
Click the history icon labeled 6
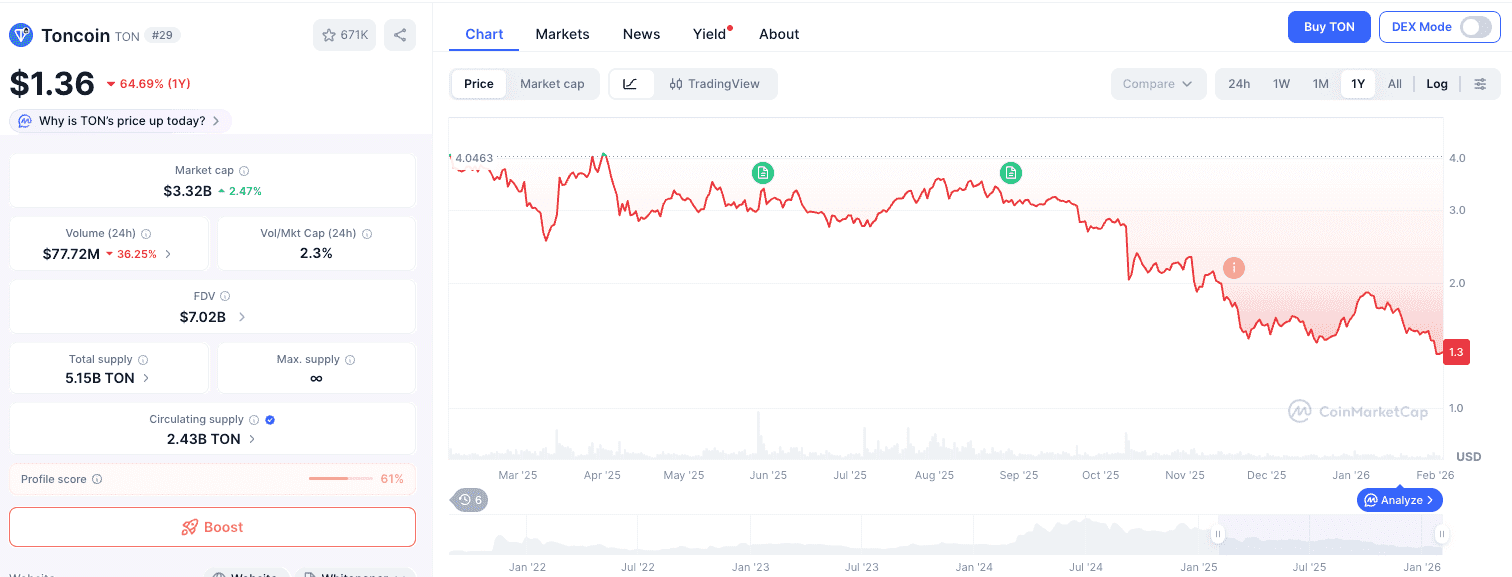[x=470, y=500]
